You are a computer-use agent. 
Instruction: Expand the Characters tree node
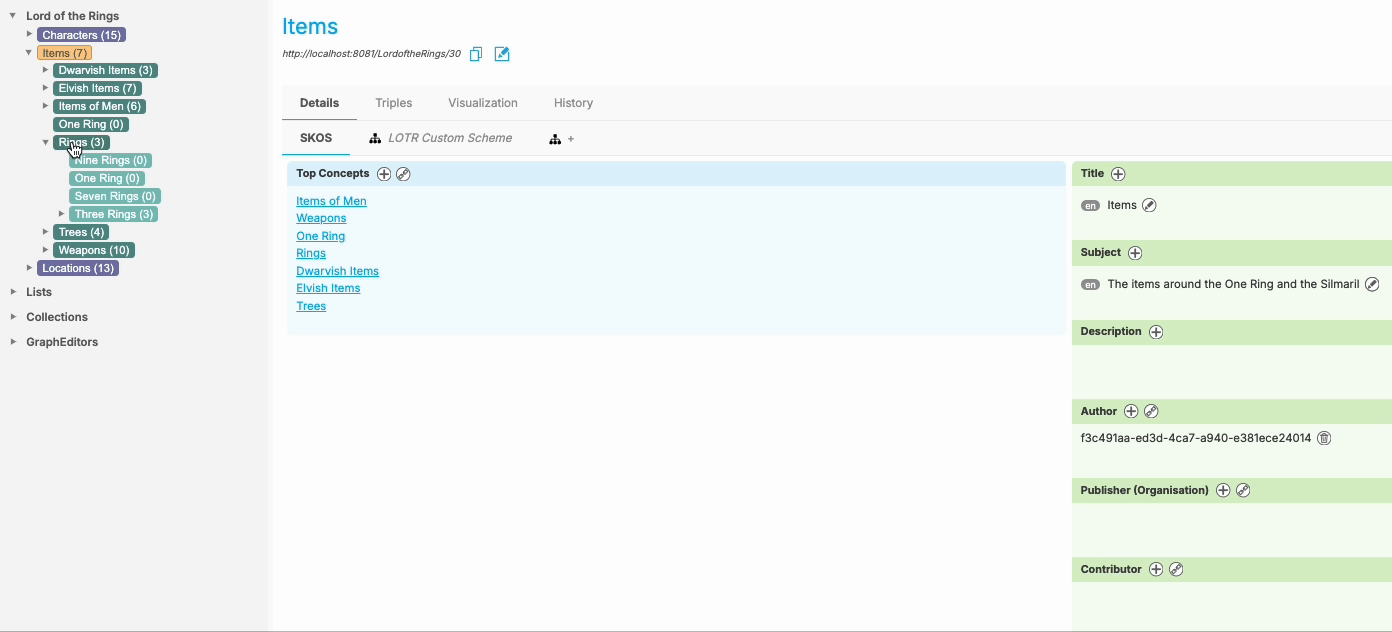(x=29, y=35)
